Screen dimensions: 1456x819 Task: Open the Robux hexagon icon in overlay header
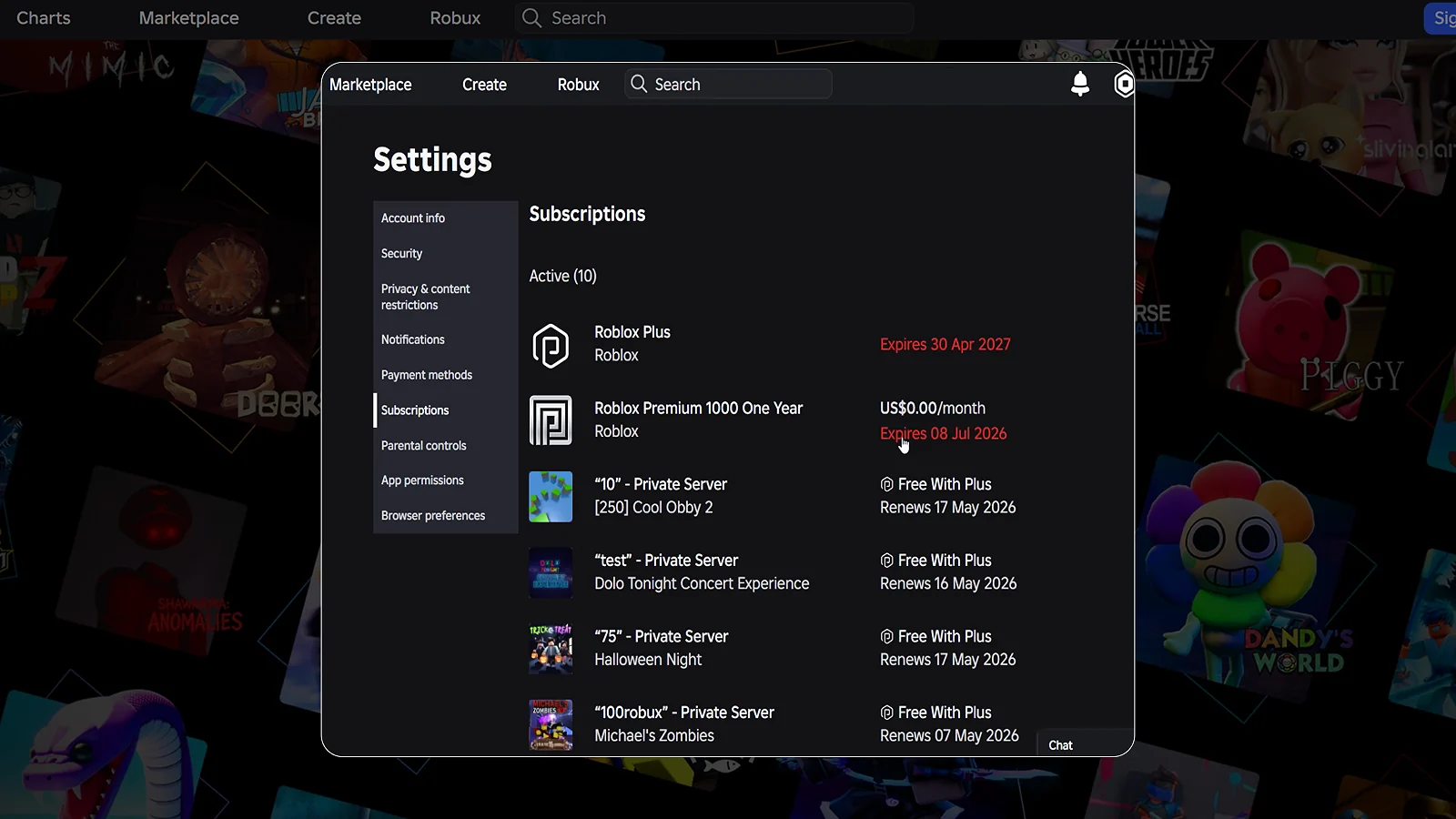coord(1124,84)
